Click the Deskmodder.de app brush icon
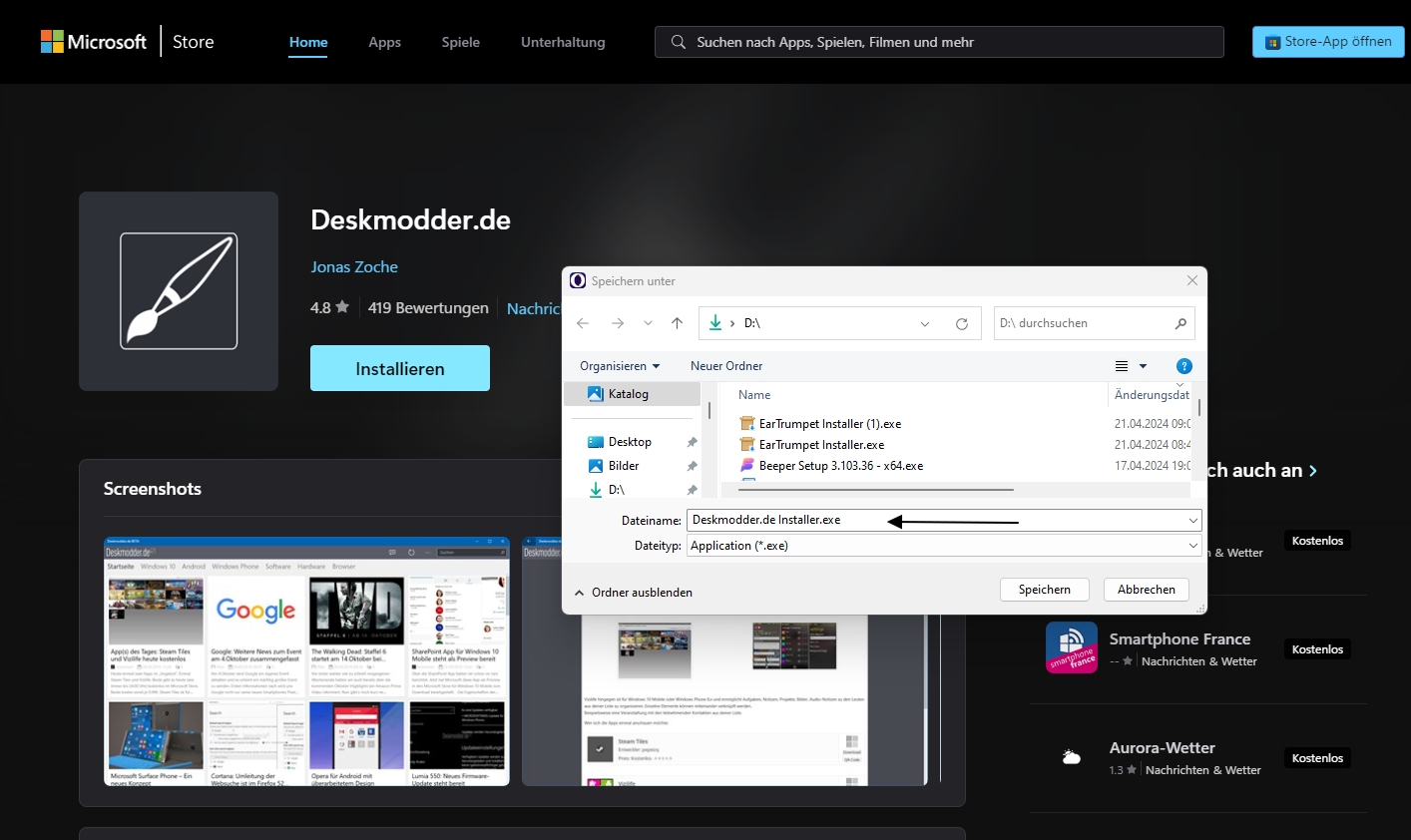 [x=179, y=291]
